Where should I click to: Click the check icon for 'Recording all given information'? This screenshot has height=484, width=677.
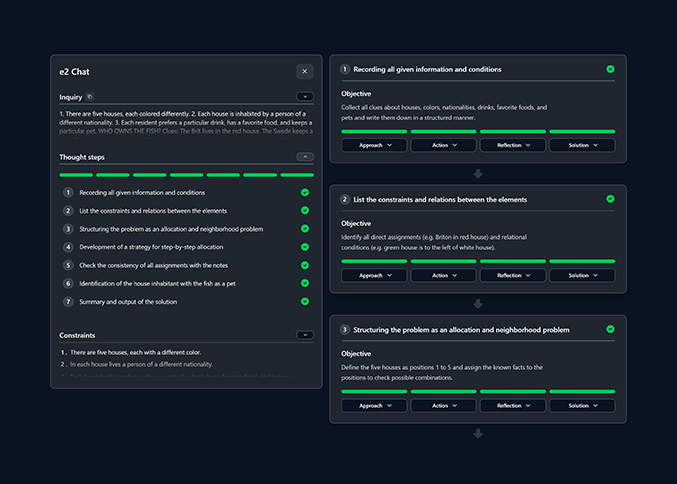pos(305,192)
